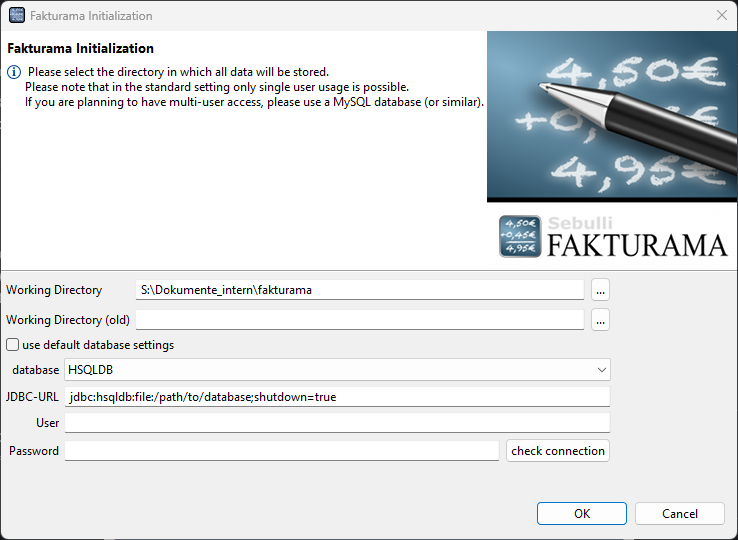
Task: Confirm the dialog with OK
Action: [582, 513]
